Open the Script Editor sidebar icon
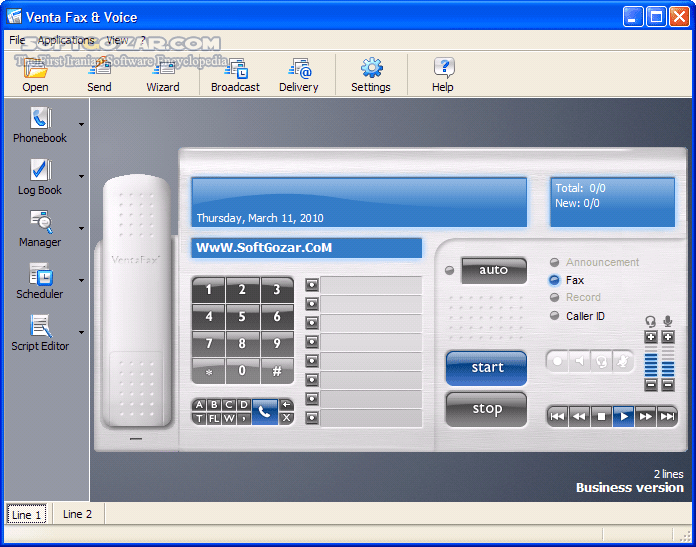Screen dimensions: 696x547 [40, 333]
